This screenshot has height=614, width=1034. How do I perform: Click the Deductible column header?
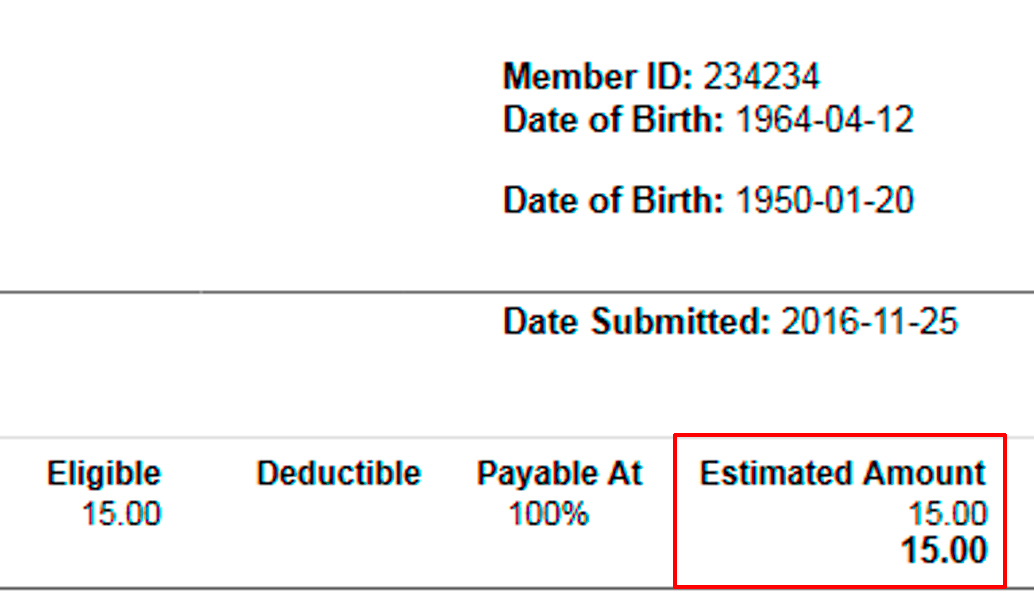(339, 474)
